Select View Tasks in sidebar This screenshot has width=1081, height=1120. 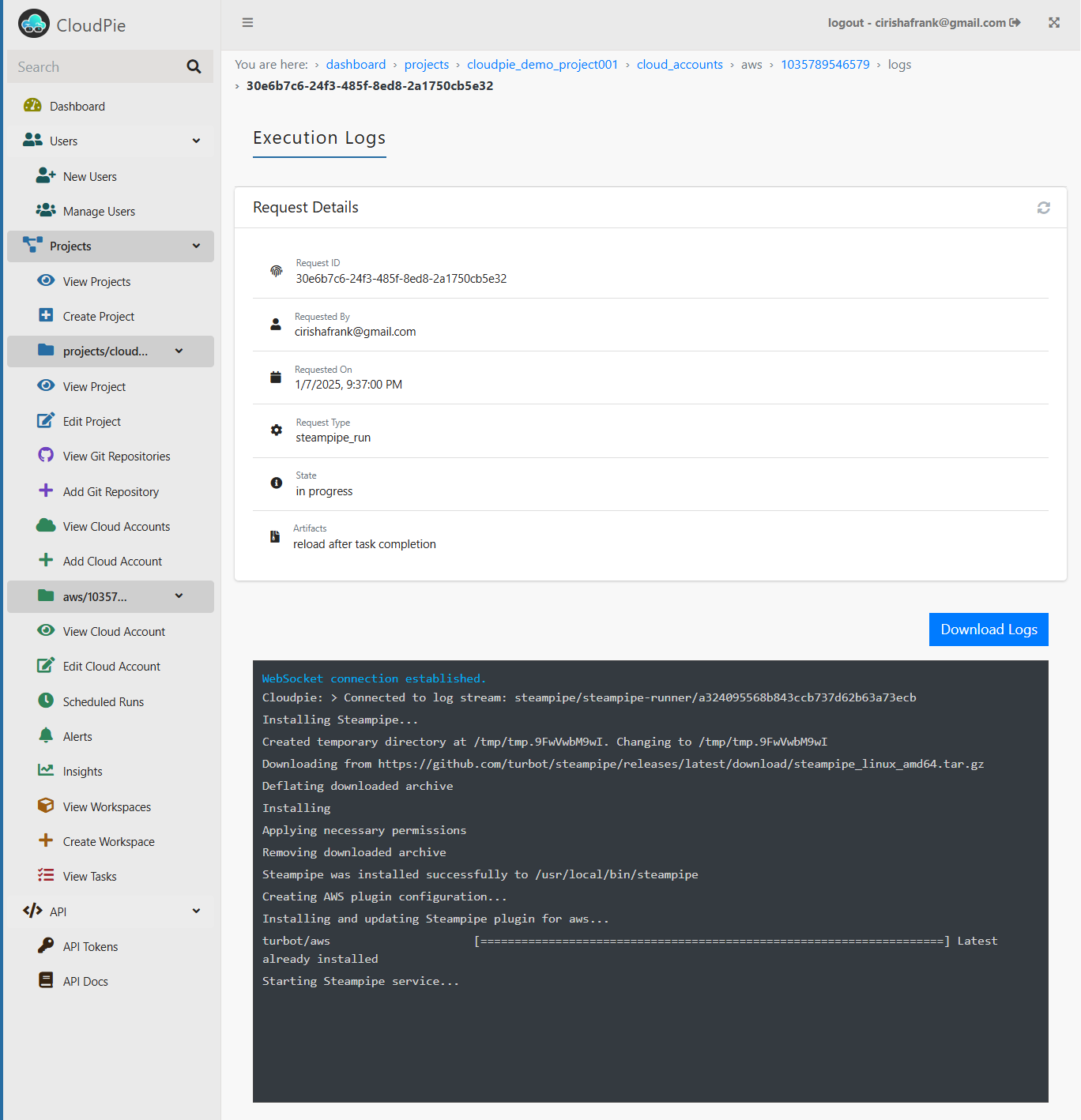click(x=89, y=877)
